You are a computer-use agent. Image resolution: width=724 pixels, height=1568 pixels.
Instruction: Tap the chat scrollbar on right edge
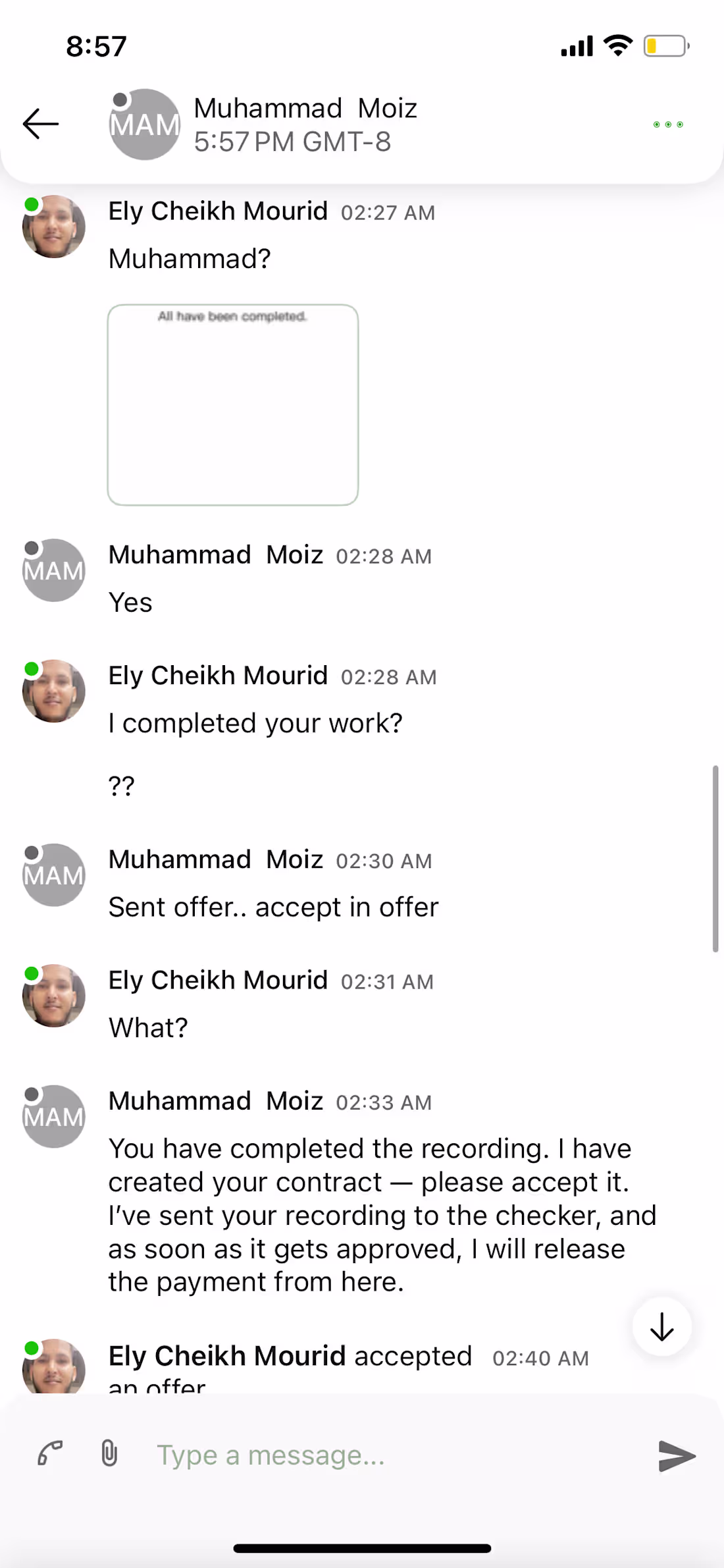[x=715, y=858]
